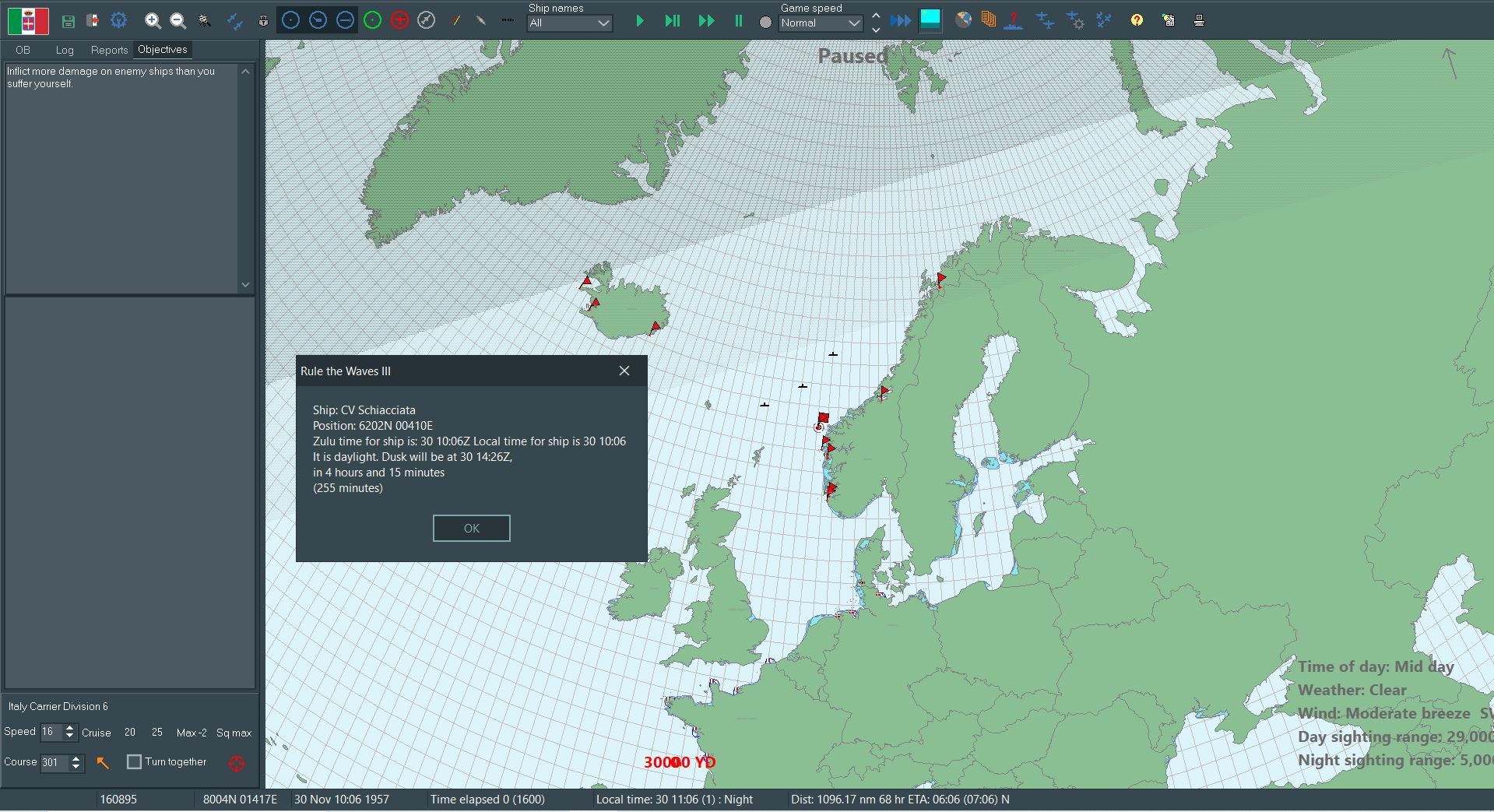
Task: Switch to the Log tab
Action: [65, 50]
